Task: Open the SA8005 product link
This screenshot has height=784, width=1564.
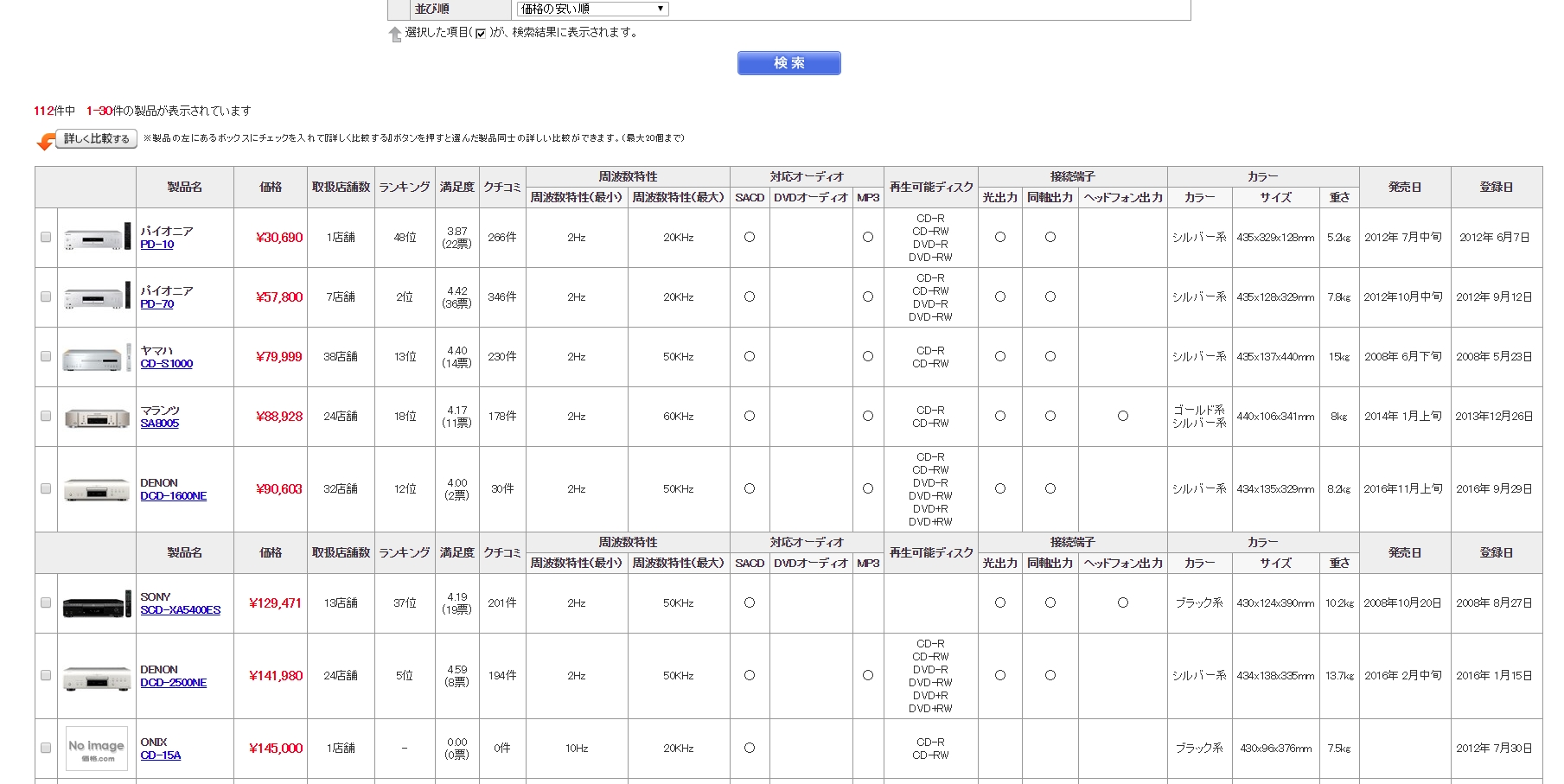Action: [x=160, y=424]
